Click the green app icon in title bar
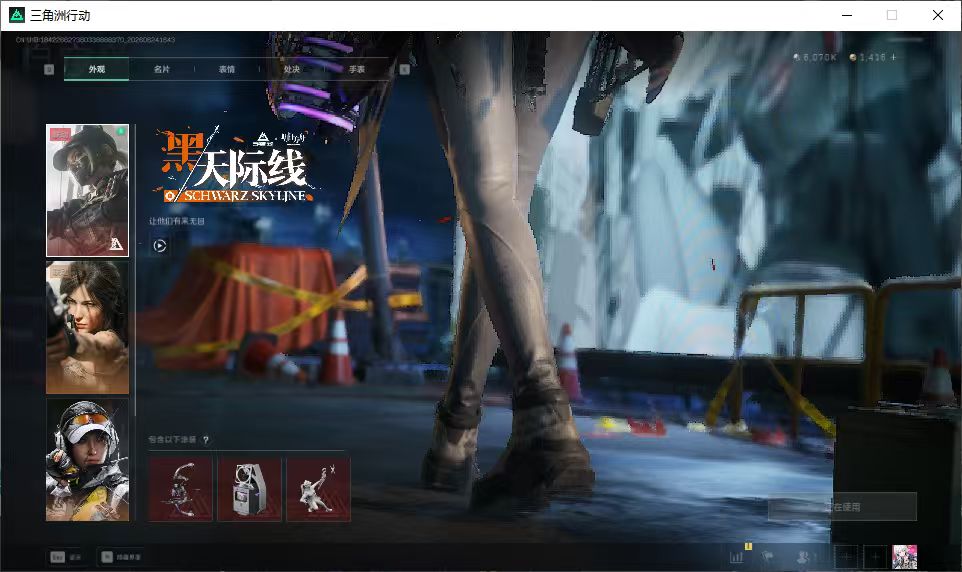The height and width of the screenshot is (572, 962). point(17,15)
